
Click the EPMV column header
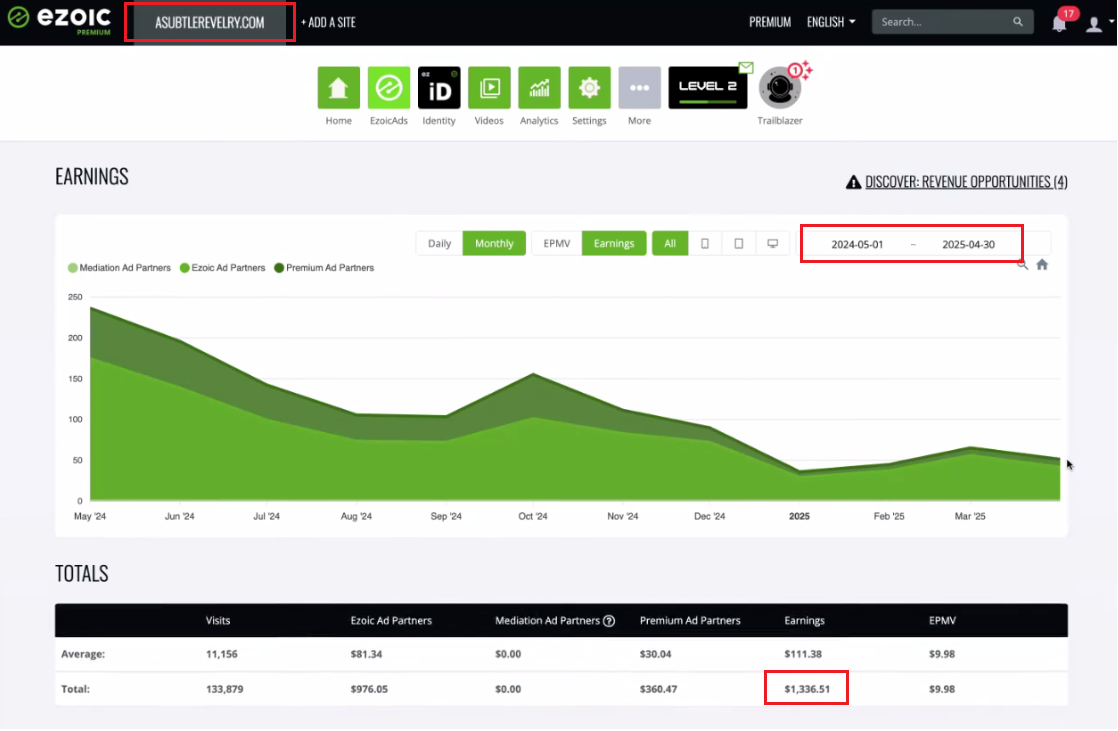pyautogui.click(x=942, y=620)
